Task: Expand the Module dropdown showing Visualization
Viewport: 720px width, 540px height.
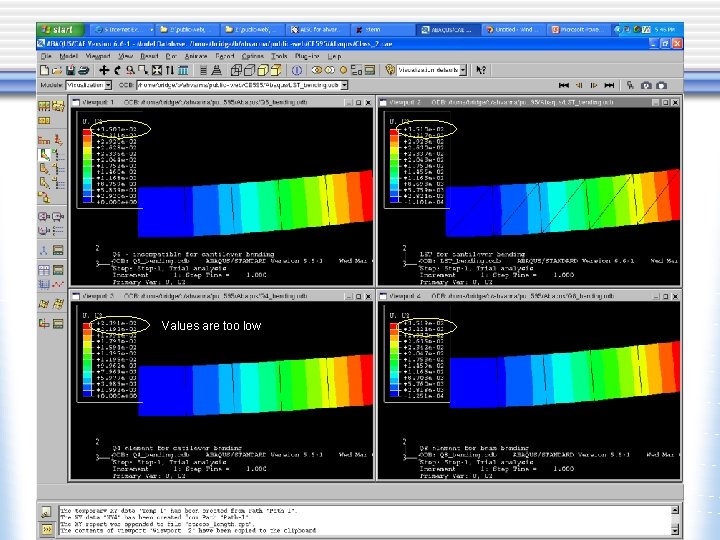Action: [x=110, y=87]
